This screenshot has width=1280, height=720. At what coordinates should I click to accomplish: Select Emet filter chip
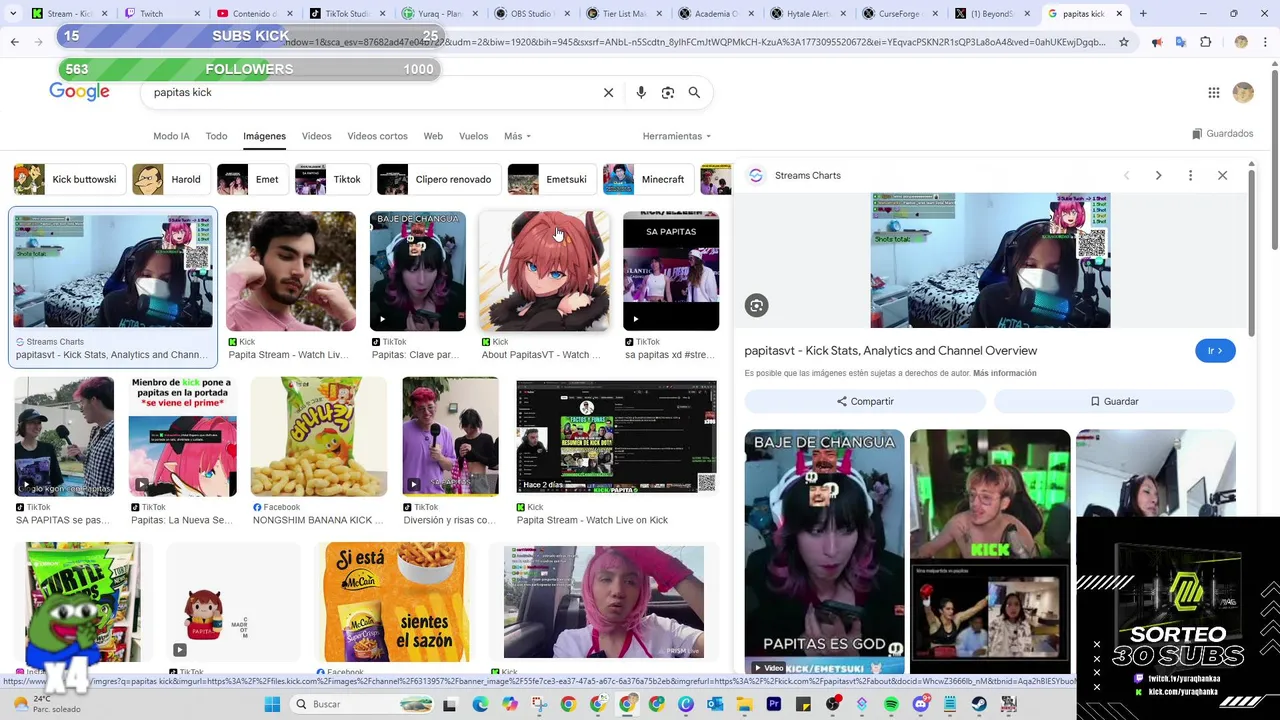pos(251,179)
